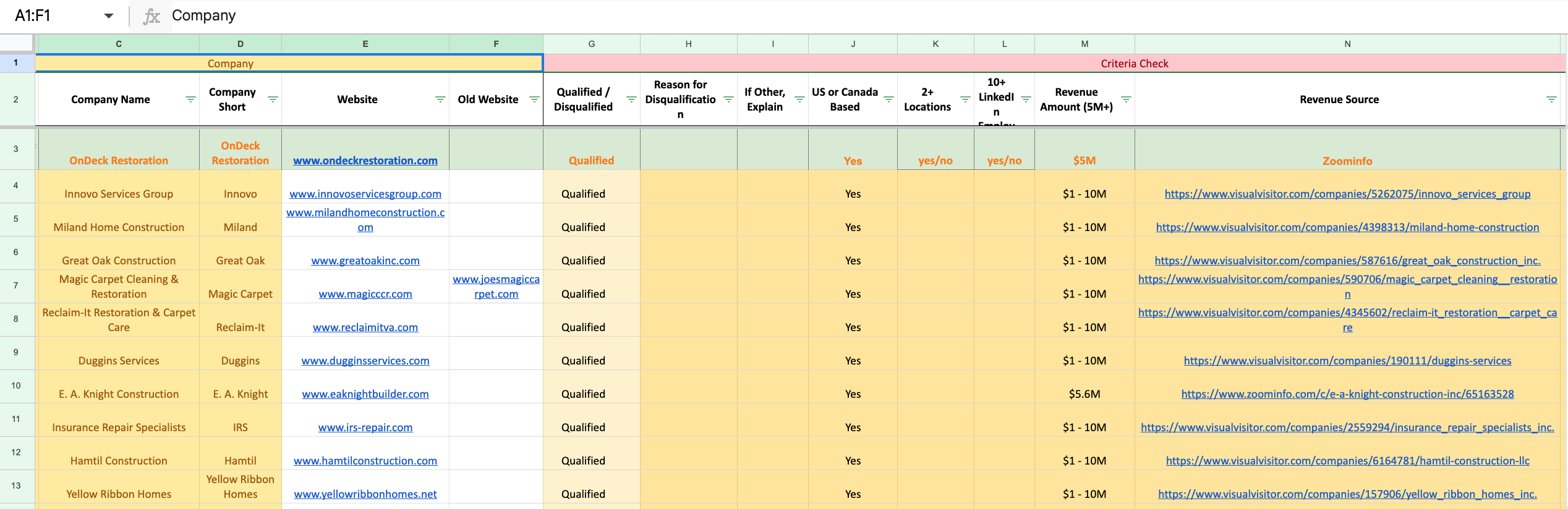Click the Website column filter icon
Screen dimensions: 1568x509
440,99
